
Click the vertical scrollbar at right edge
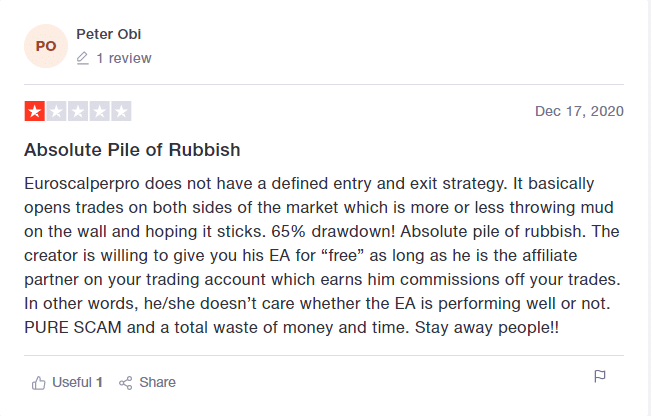tap(649, 208)
